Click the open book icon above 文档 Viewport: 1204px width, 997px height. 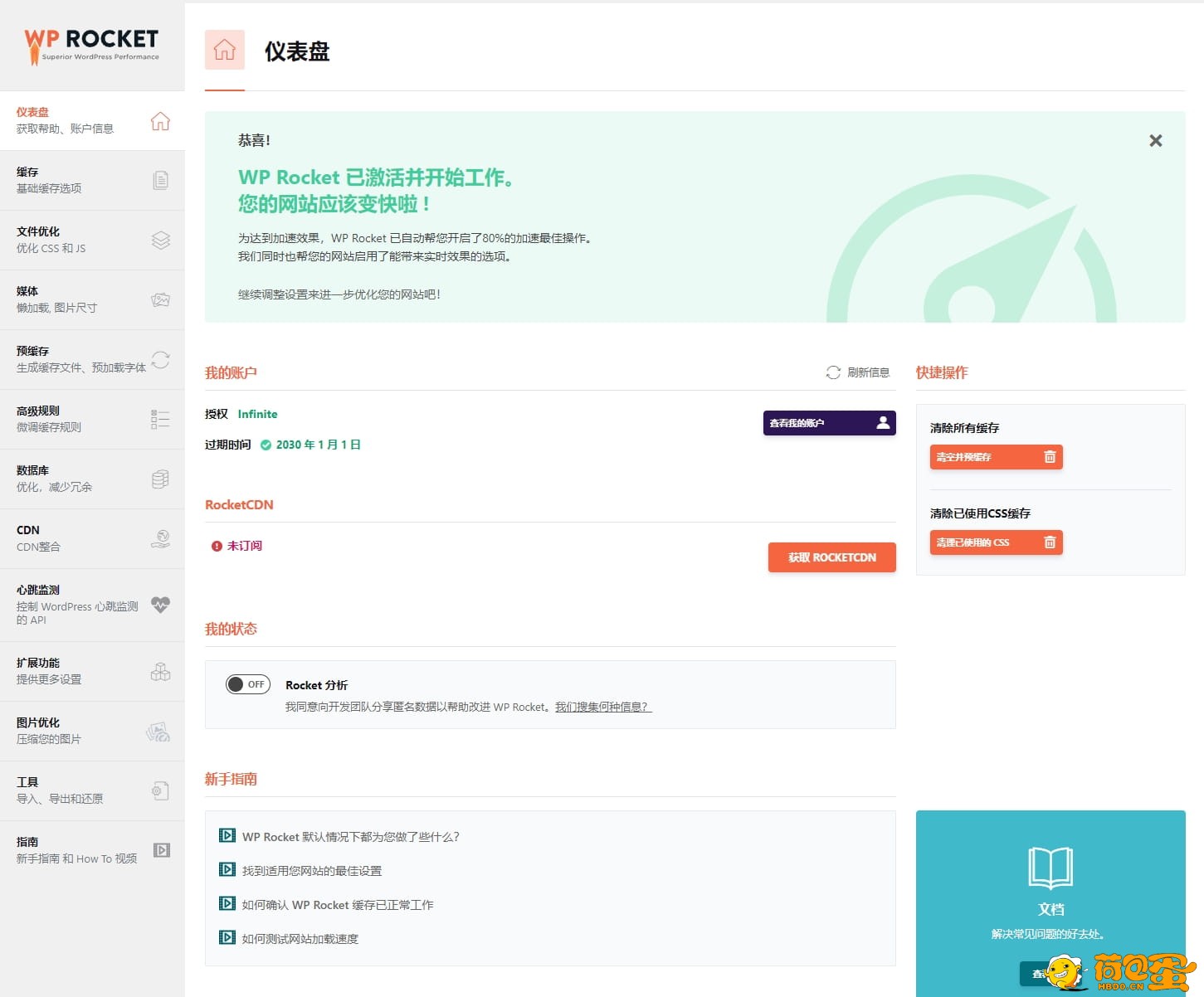tap(1050, 868)
